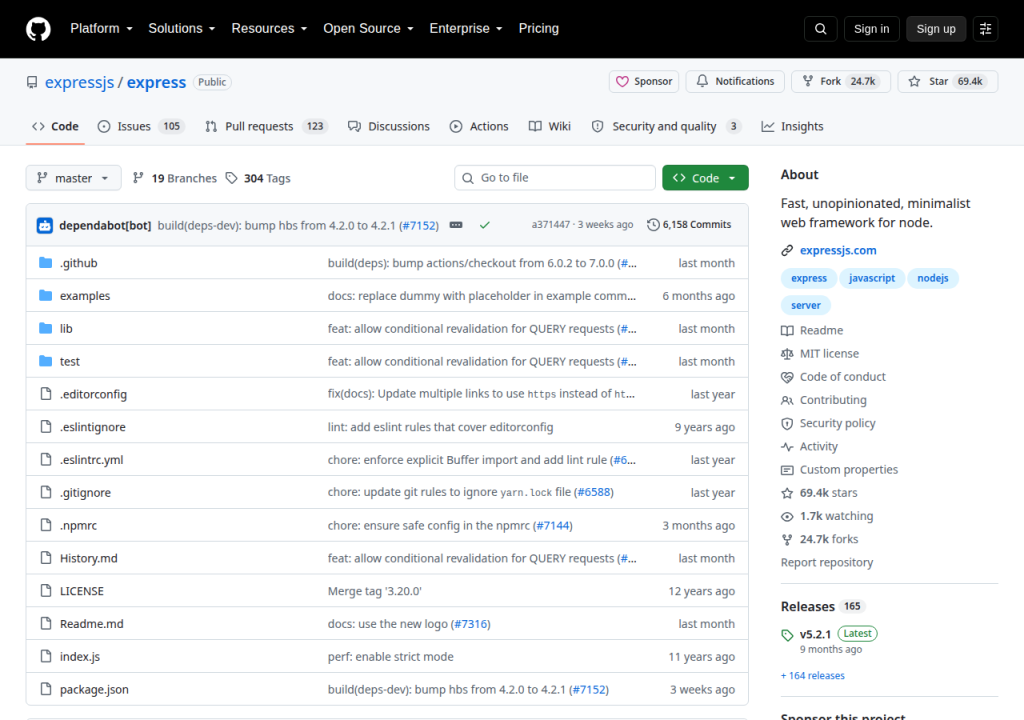Click the repository icon before expressjs

click(x=32, y=82)
